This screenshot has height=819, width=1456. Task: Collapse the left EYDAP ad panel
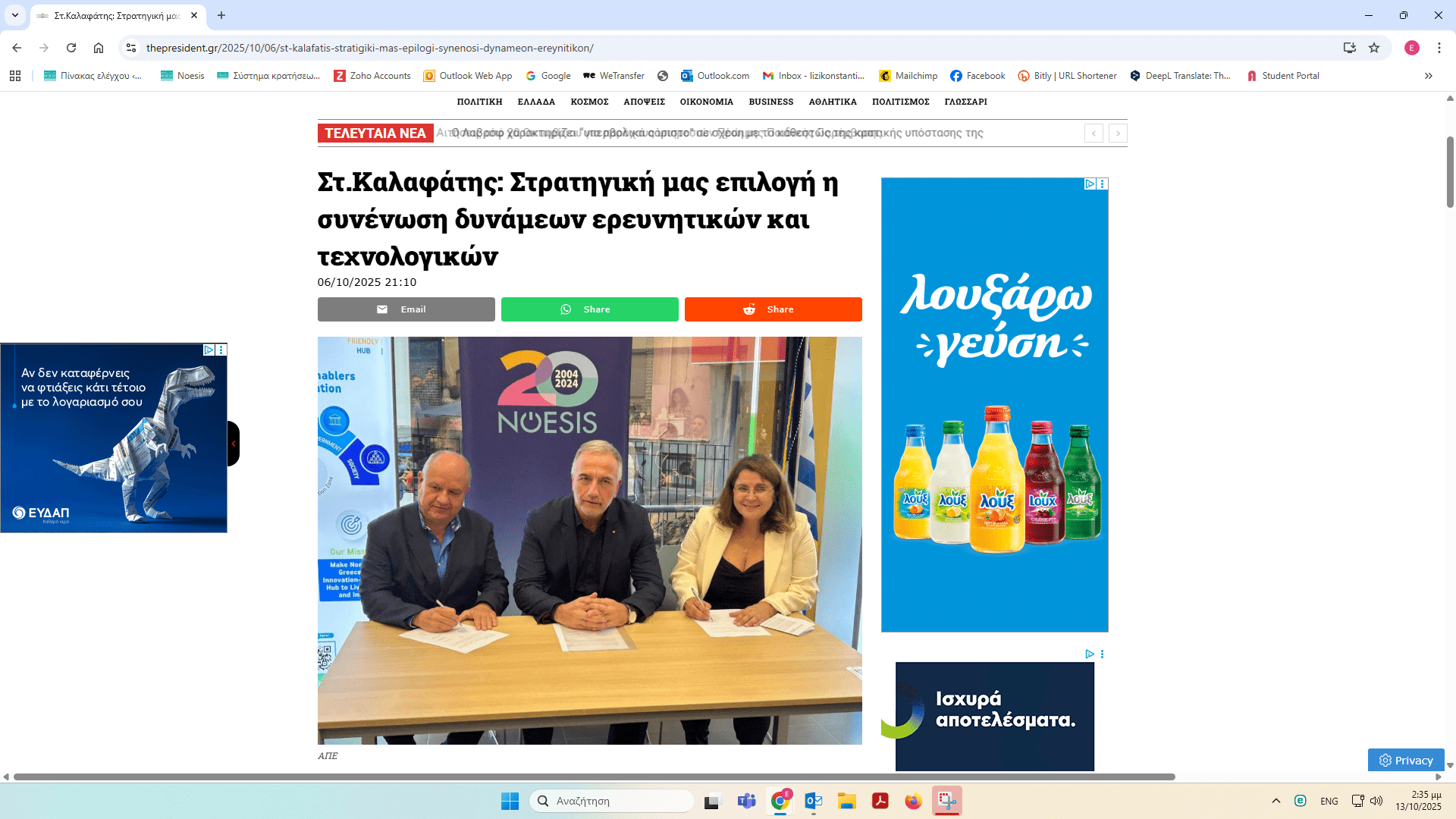(234, 444)
